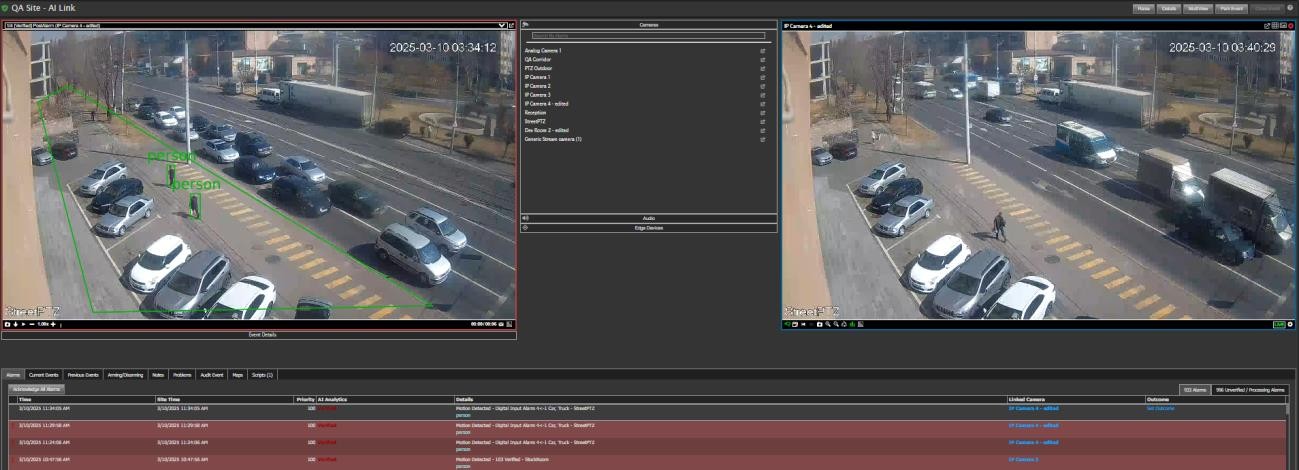
Task: Open settings gear on live camera toolbar
Action: [x=1290, y=325]
